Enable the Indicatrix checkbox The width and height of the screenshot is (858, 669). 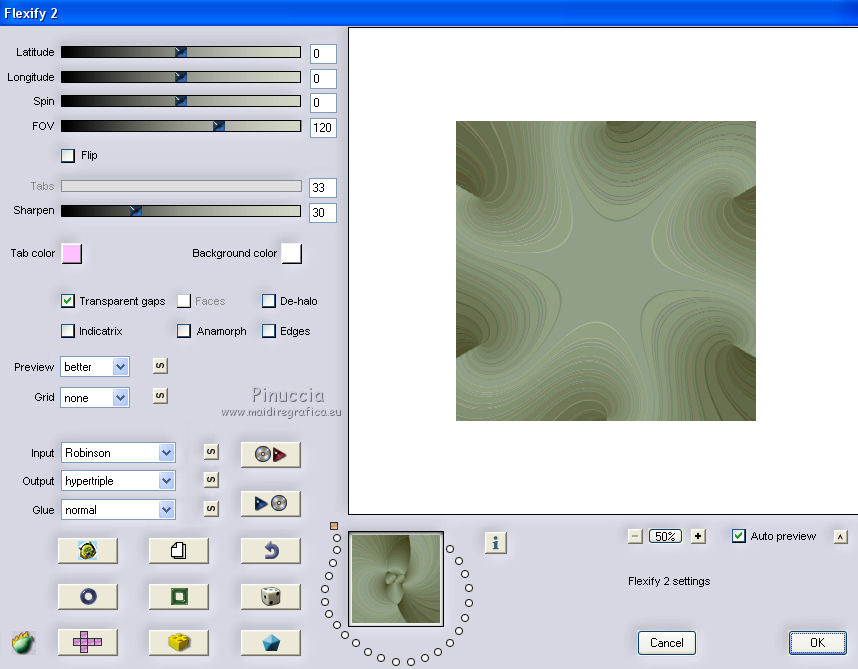pos(68,331)
